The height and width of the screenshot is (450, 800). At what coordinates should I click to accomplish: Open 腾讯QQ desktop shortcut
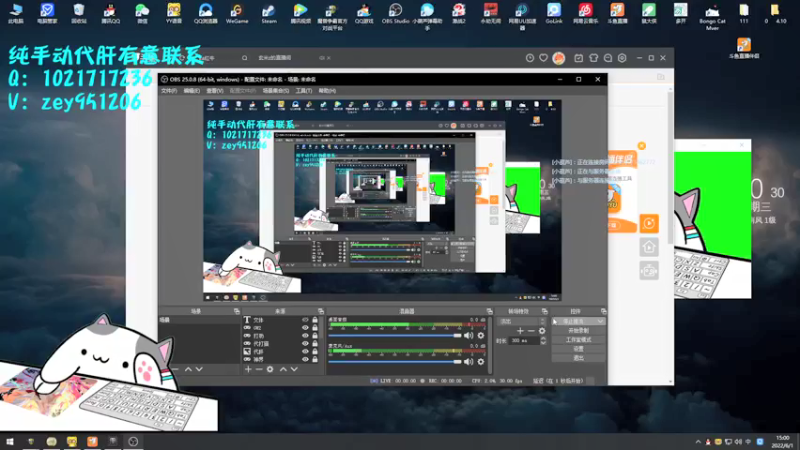coord(110,14)
